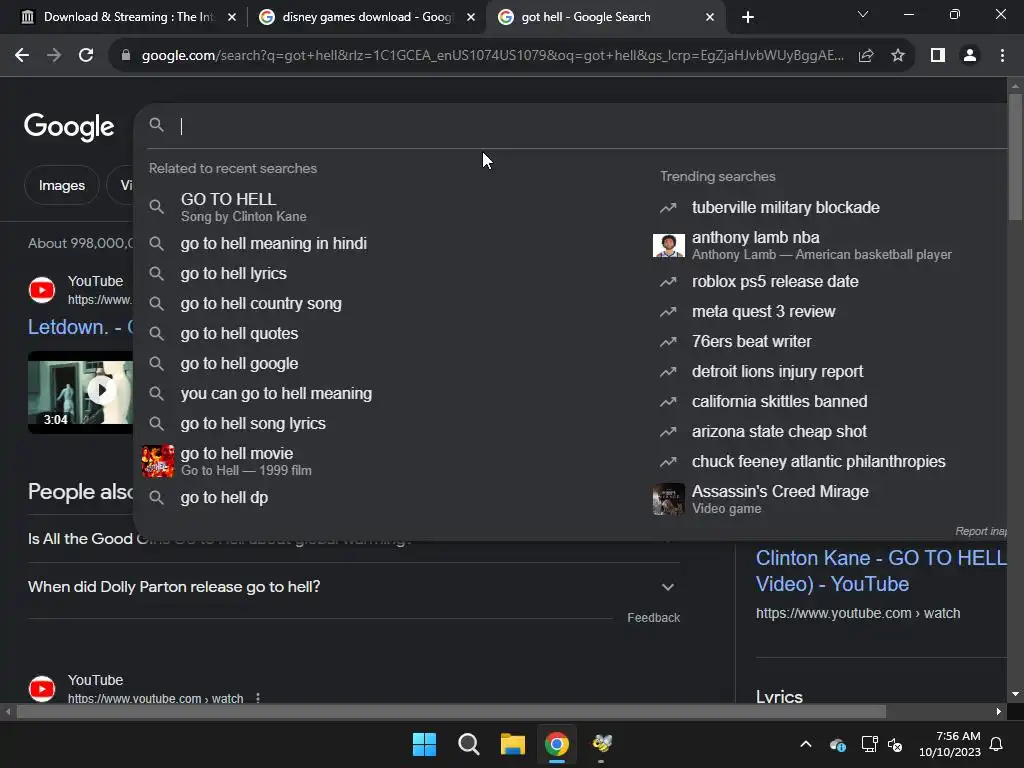Click the Chrome taskbar icon

pos(556,744)
